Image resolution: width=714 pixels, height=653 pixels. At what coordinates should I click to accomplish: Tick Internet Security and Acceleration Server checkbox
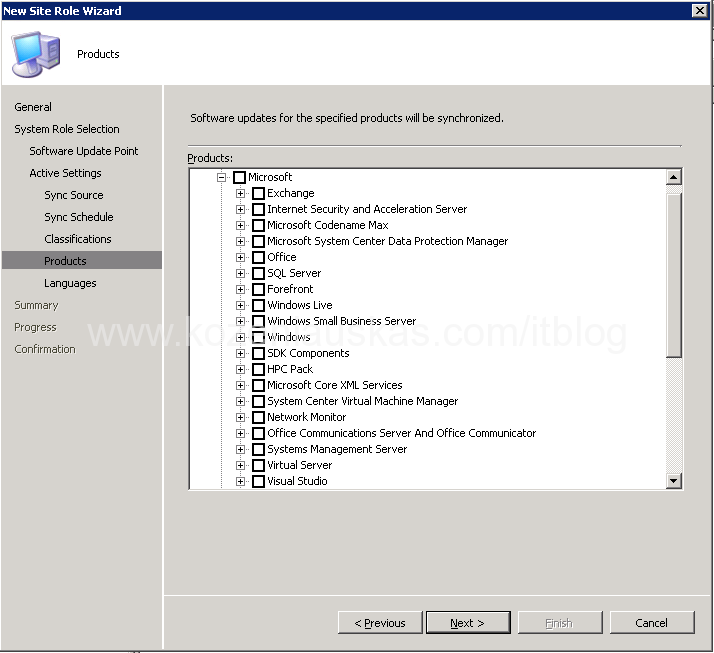point(258,209)
